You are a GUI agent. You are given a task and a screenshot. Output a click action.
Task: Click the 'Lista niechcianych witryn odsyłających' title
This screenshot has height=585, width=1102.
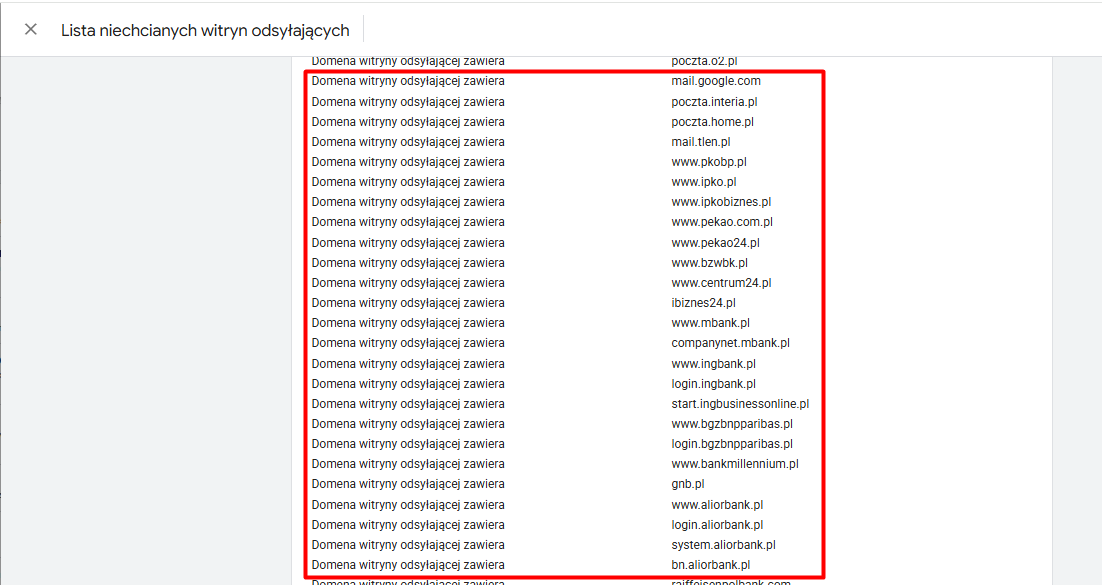coord(205,30)
